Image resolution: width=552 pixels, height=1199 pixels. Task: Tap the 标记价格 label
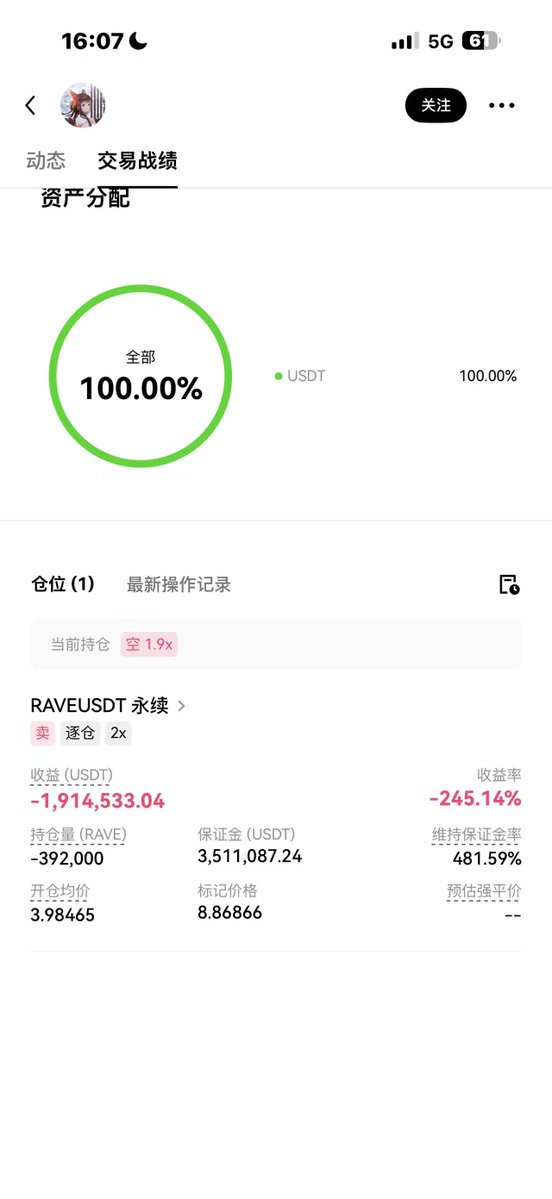[x=228, y=890]
